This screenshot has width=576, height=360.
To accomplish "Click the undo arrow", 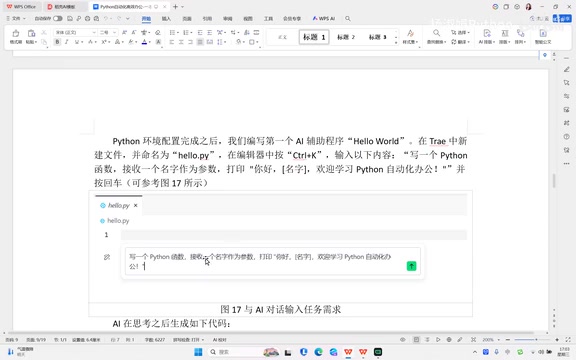I will [106, 18].
